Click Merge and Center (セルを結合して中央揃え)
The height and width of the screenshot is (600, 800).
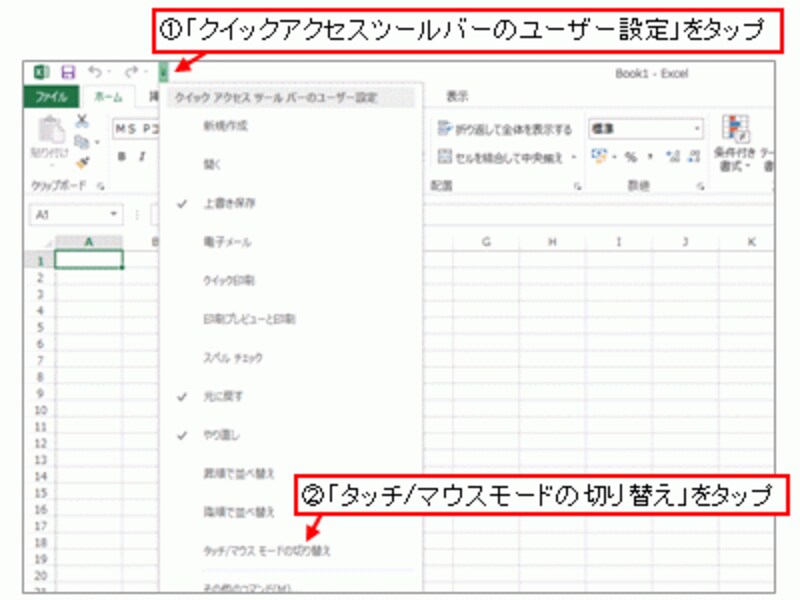pos(500,158)
